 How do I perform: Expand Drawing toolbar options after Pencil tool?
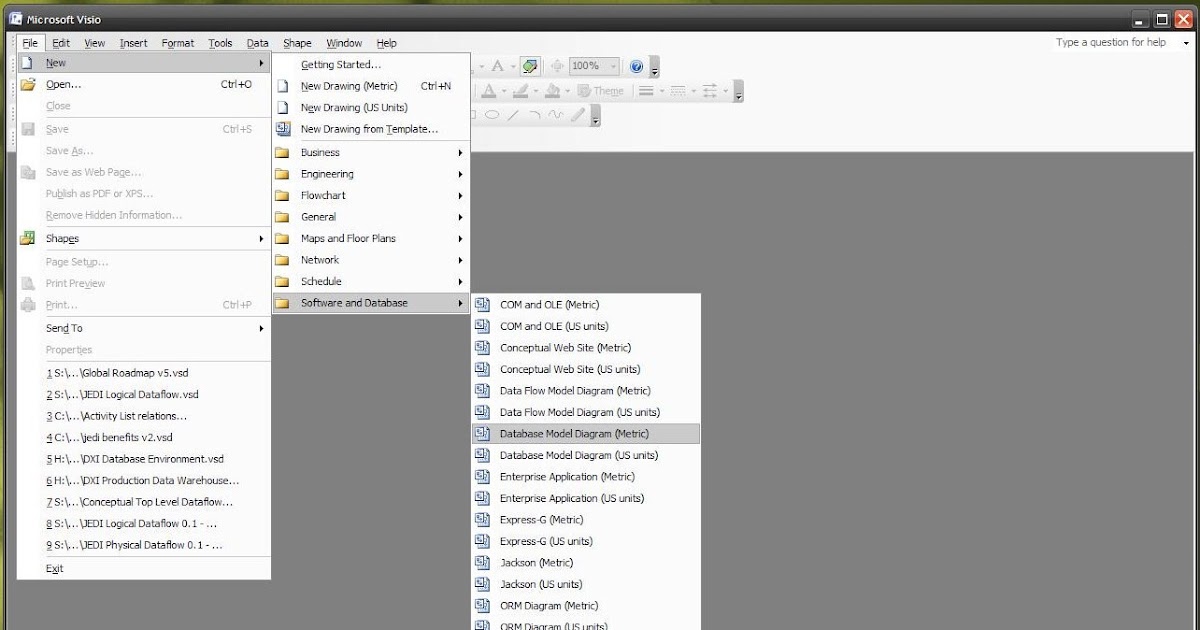tap(596, 116)
